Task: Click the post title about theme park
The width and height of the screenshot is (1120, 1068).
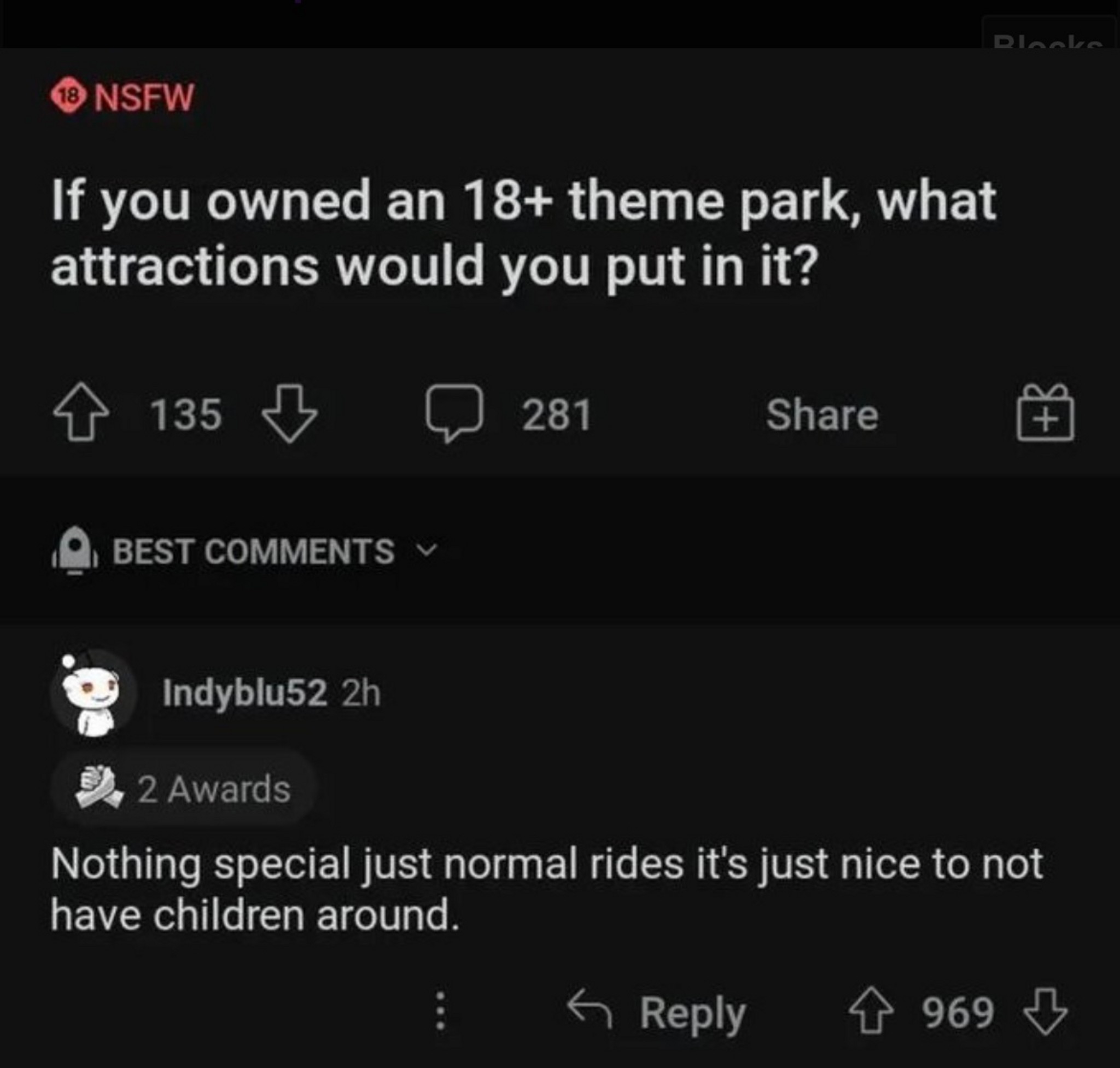Action: click(x=524, y=232)
